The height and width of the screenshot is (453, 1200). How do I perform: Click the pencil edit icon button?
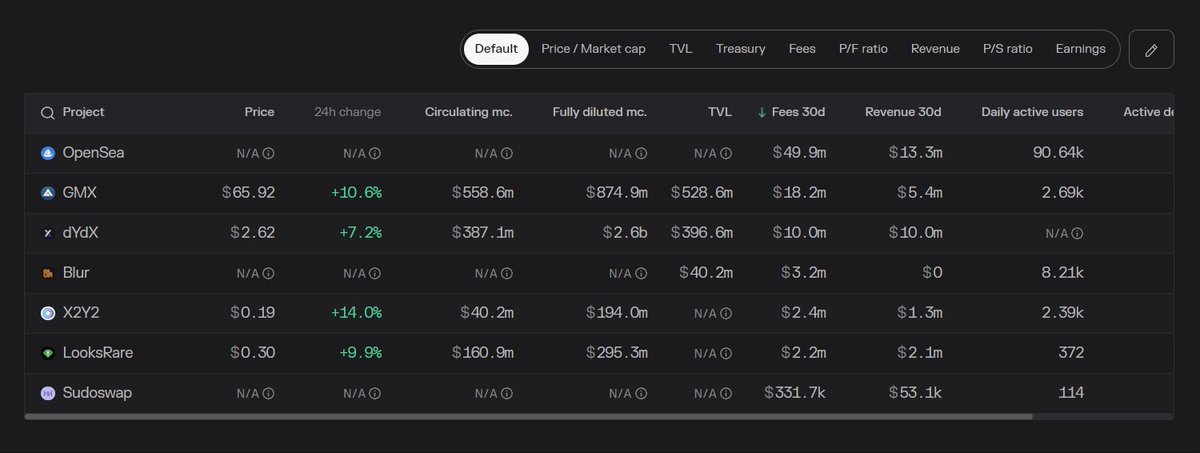1151,49
